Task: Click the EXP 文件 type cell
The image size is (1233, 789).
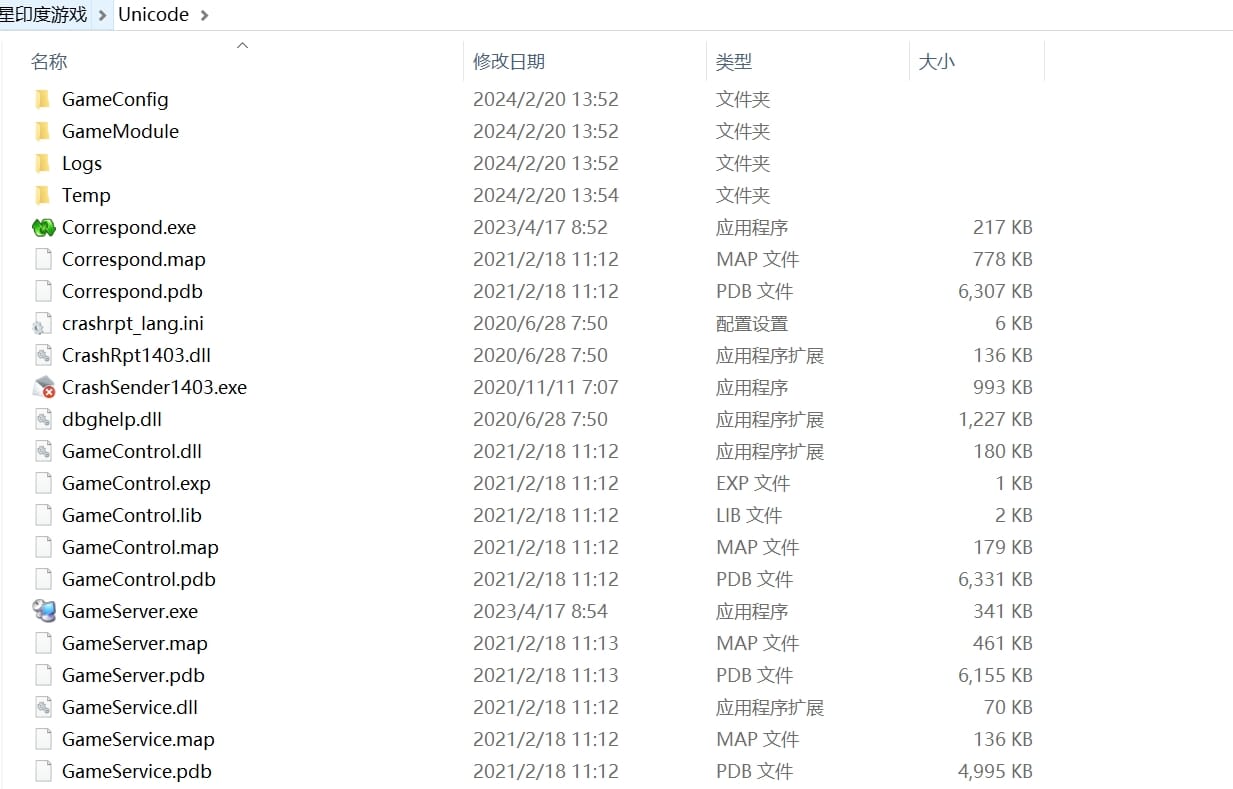Action: click(753, 483)
